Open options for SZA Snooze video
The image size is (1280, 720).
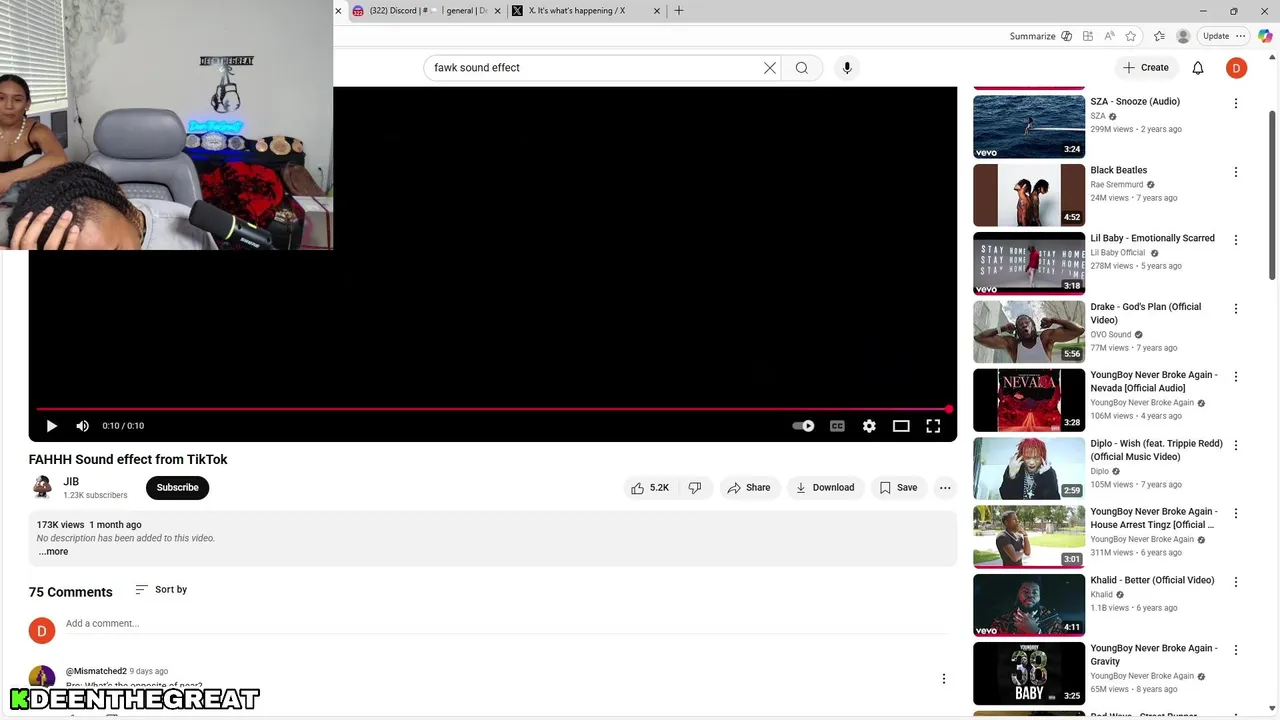click(1236, 103)
